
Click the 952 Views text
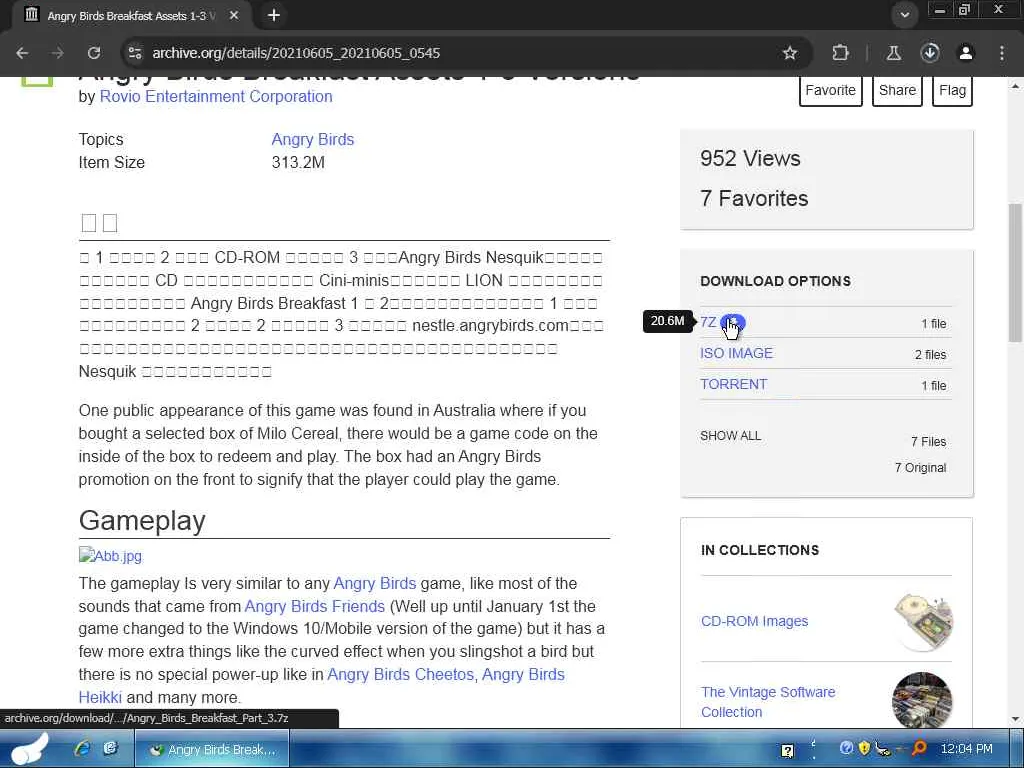[x=750, y=158]
